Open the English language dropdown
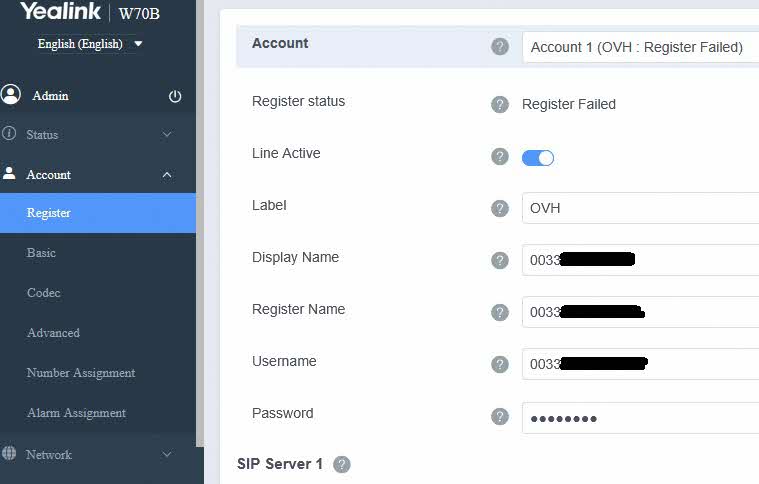The height and width of the screenshot is (484, 759). click(x=90, y=44)
